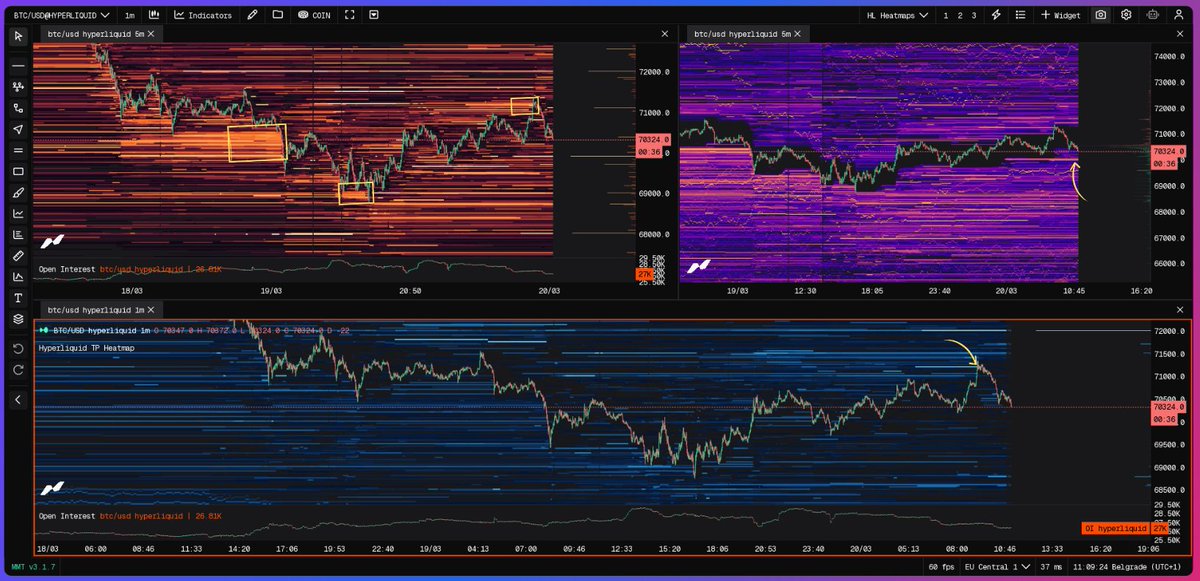Viewport: 1200px width, 581px height.
Task: Change the 1m timeframe in top toolbar
Action: click(131, 15)
